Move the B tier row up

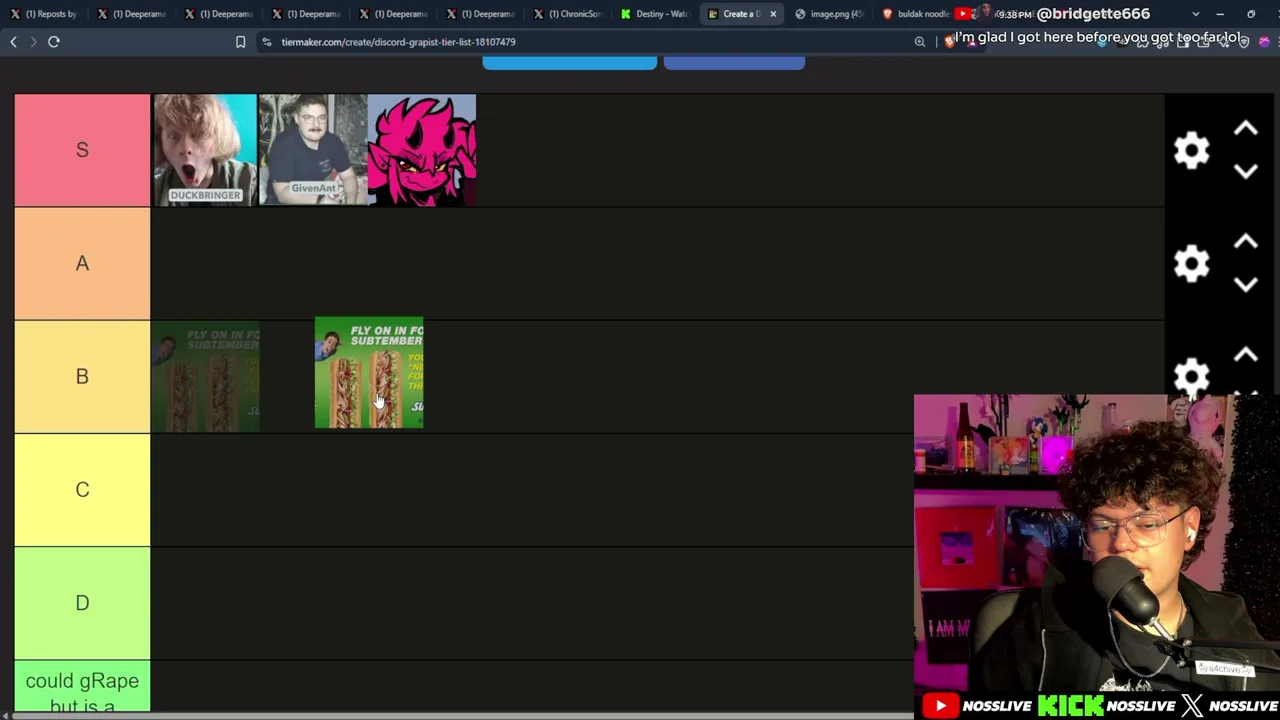point(1245,355)
